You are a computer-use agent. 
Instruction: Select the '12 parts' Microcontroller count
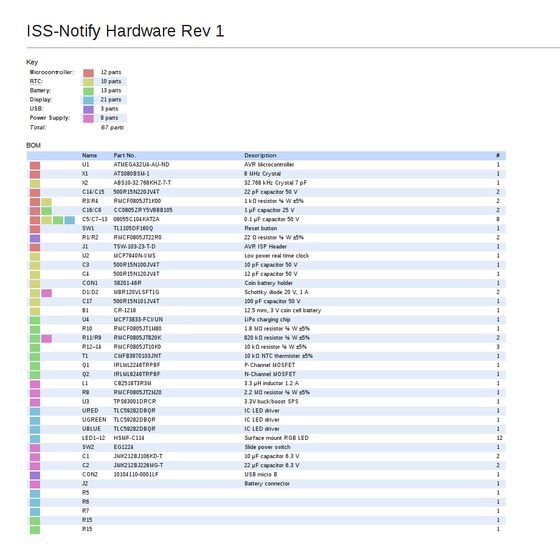click(x=111, y=72)
